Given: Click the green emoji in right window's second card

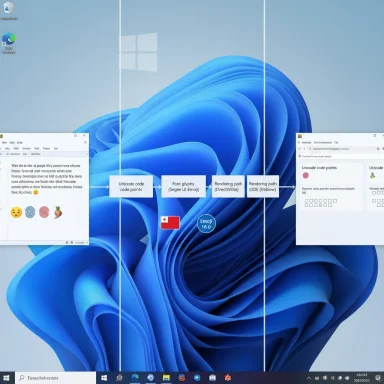Looking at the screenshot, I should coord(373,175).
